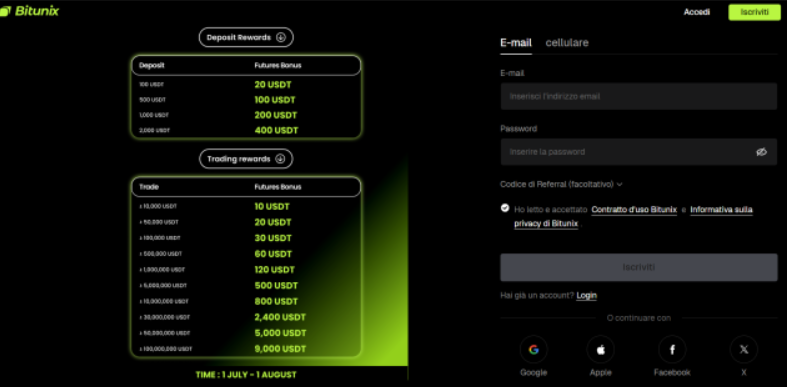Toggle password visibility eye icon

click(x=761, y=152)
